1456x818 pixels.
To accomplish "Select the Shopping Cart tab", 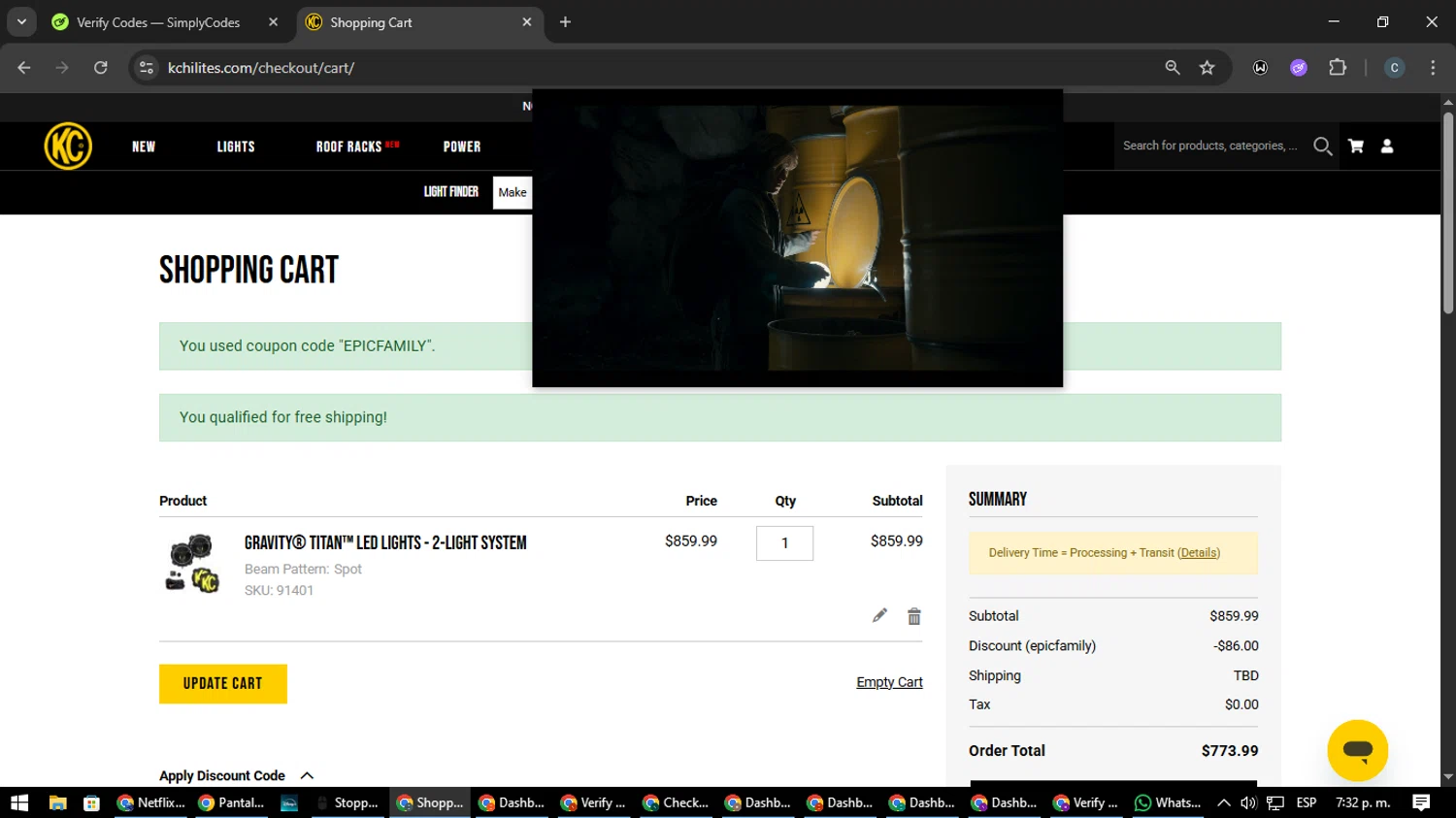I will point(419,22).
